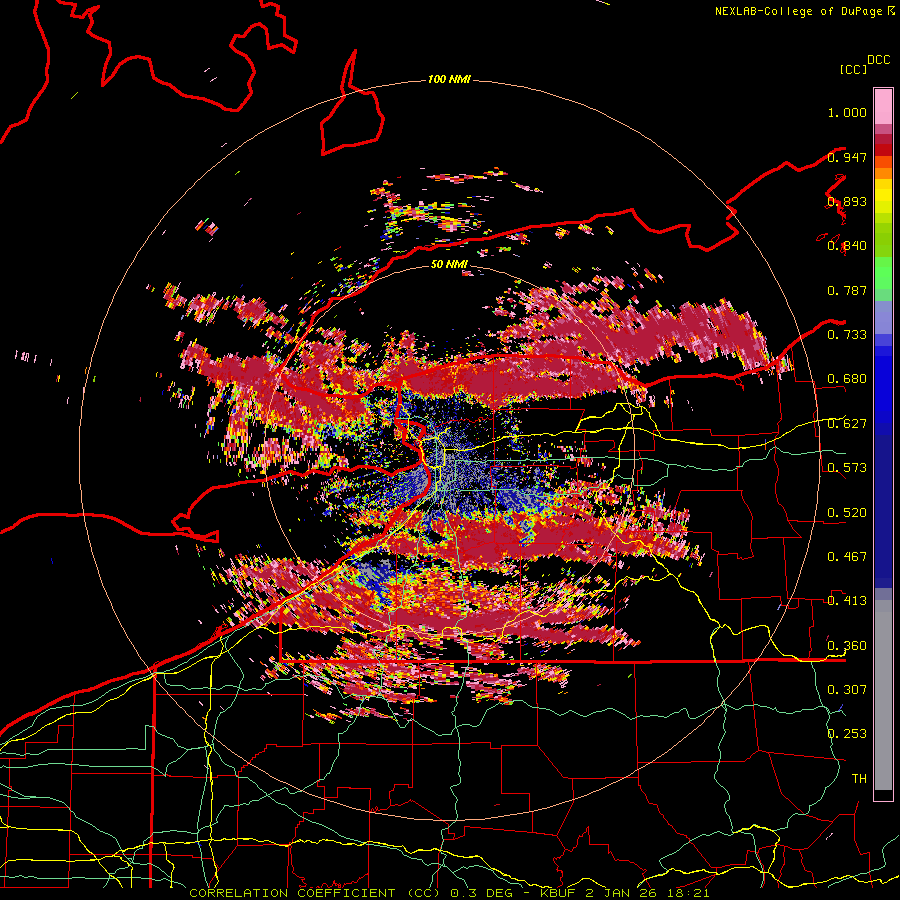900x900 pixels.
Task: Click the 0.947 color scale value
Action: click(847, 157)
